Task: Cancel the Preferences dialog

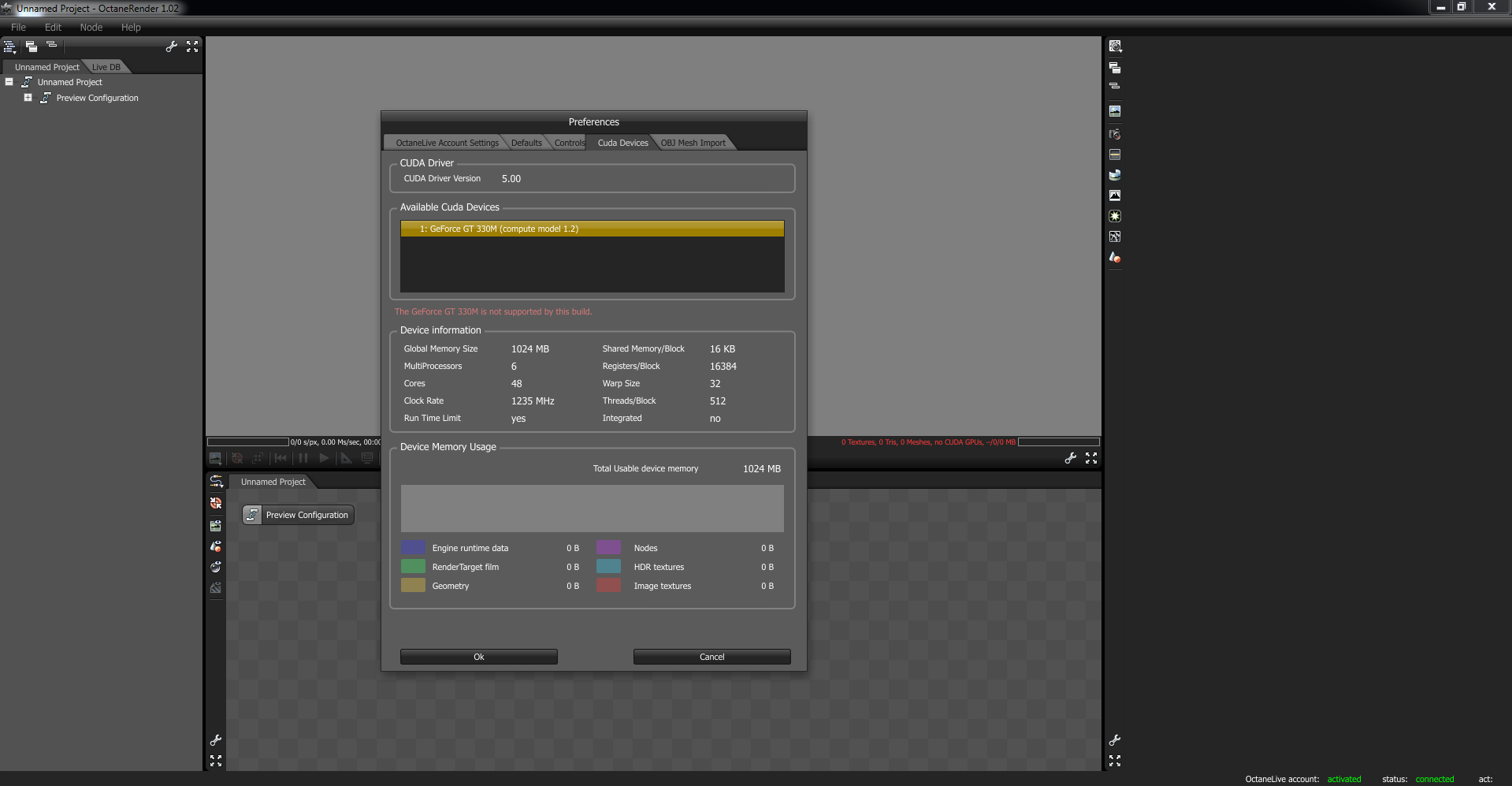Action: pyautogui.click(x=712, y=657)
